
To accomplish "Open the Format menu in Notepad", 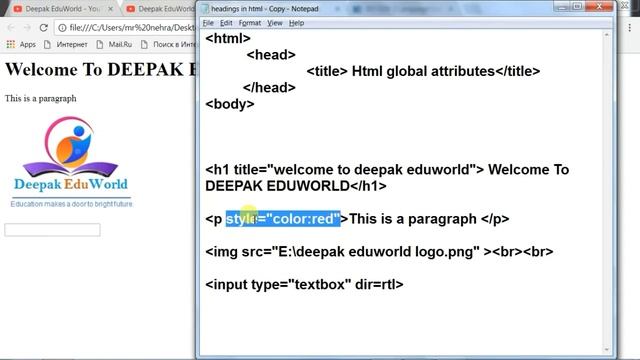I will 250,23.
